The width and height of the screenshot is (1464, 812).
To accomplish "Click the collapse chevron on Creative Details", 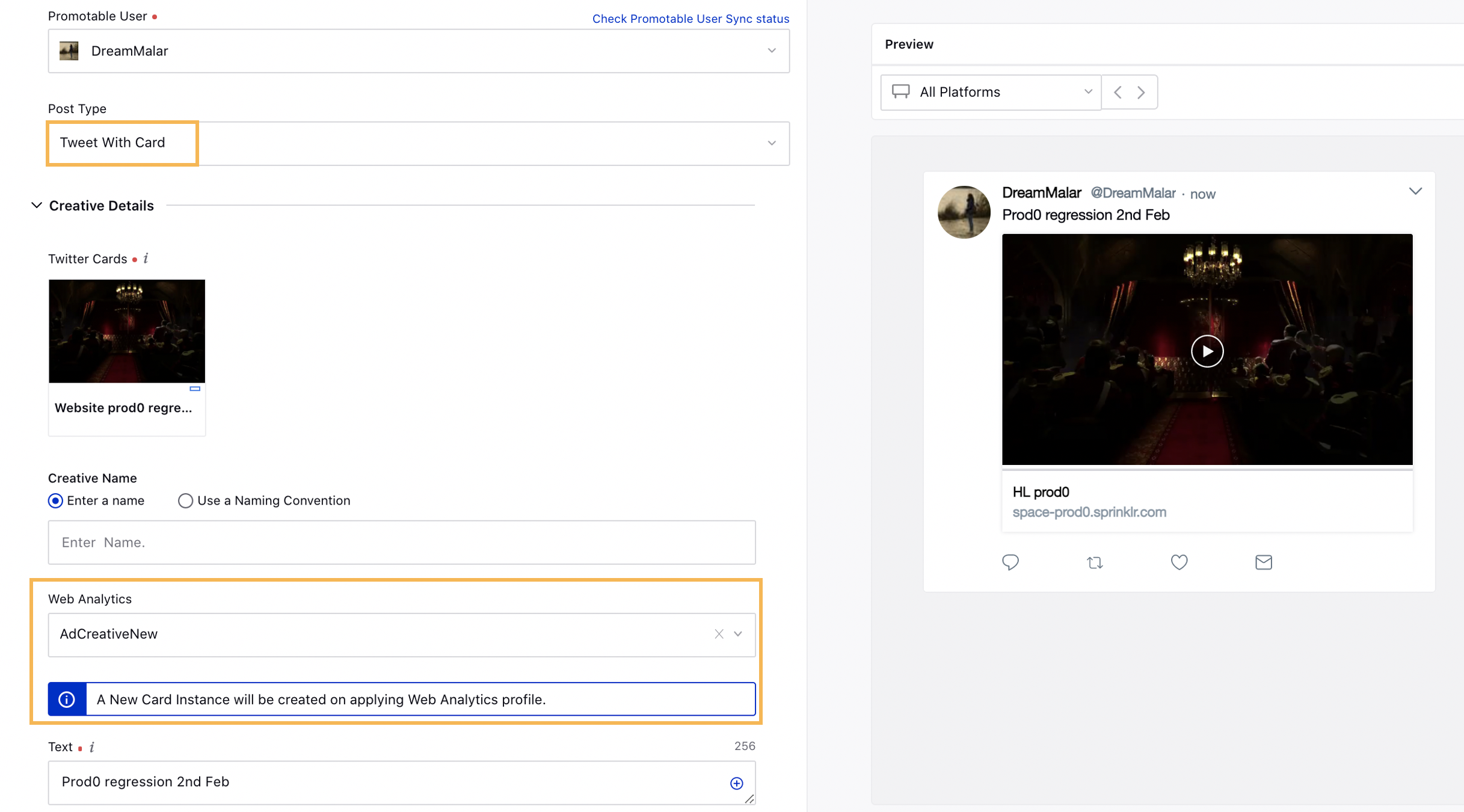I will pyautogui.click(x=36, y=205).
